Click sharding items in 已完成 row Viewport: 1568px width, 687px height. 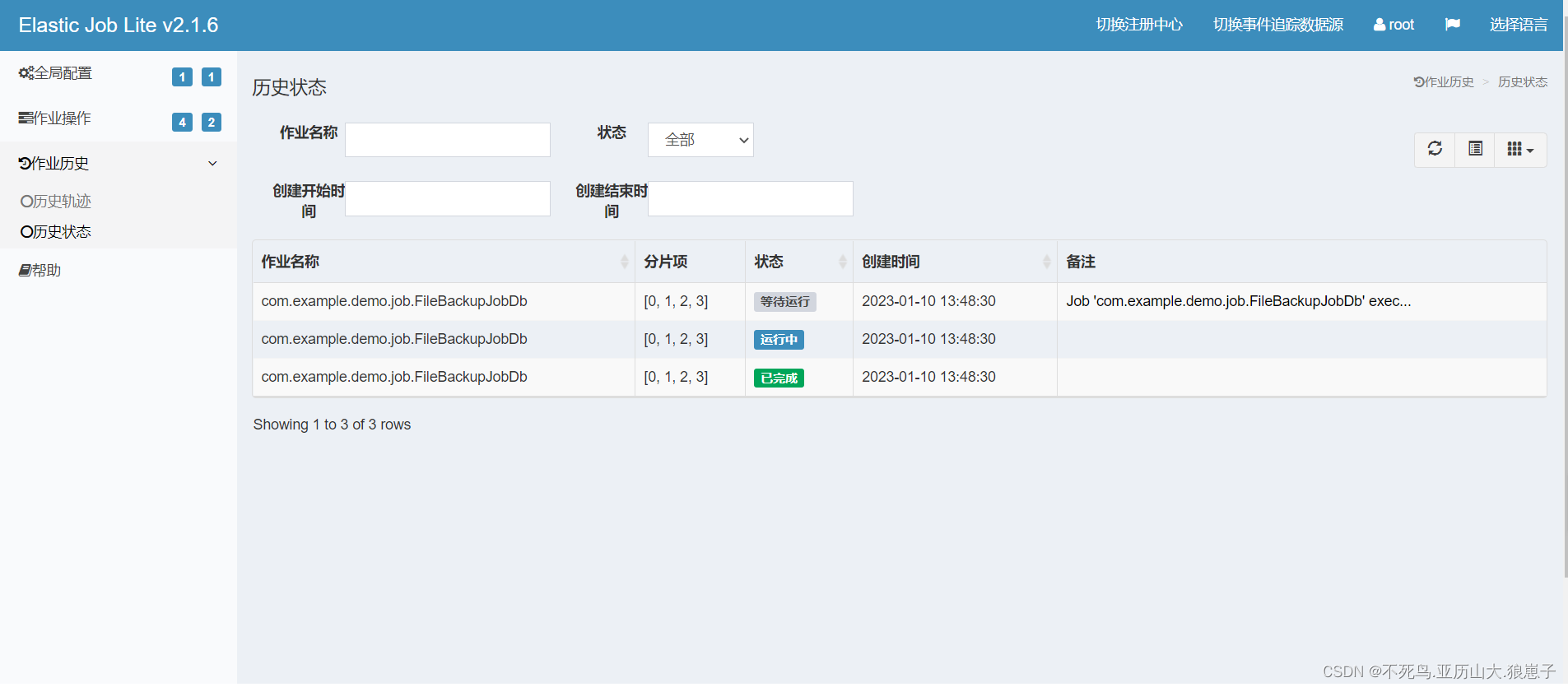coord(676,377)
